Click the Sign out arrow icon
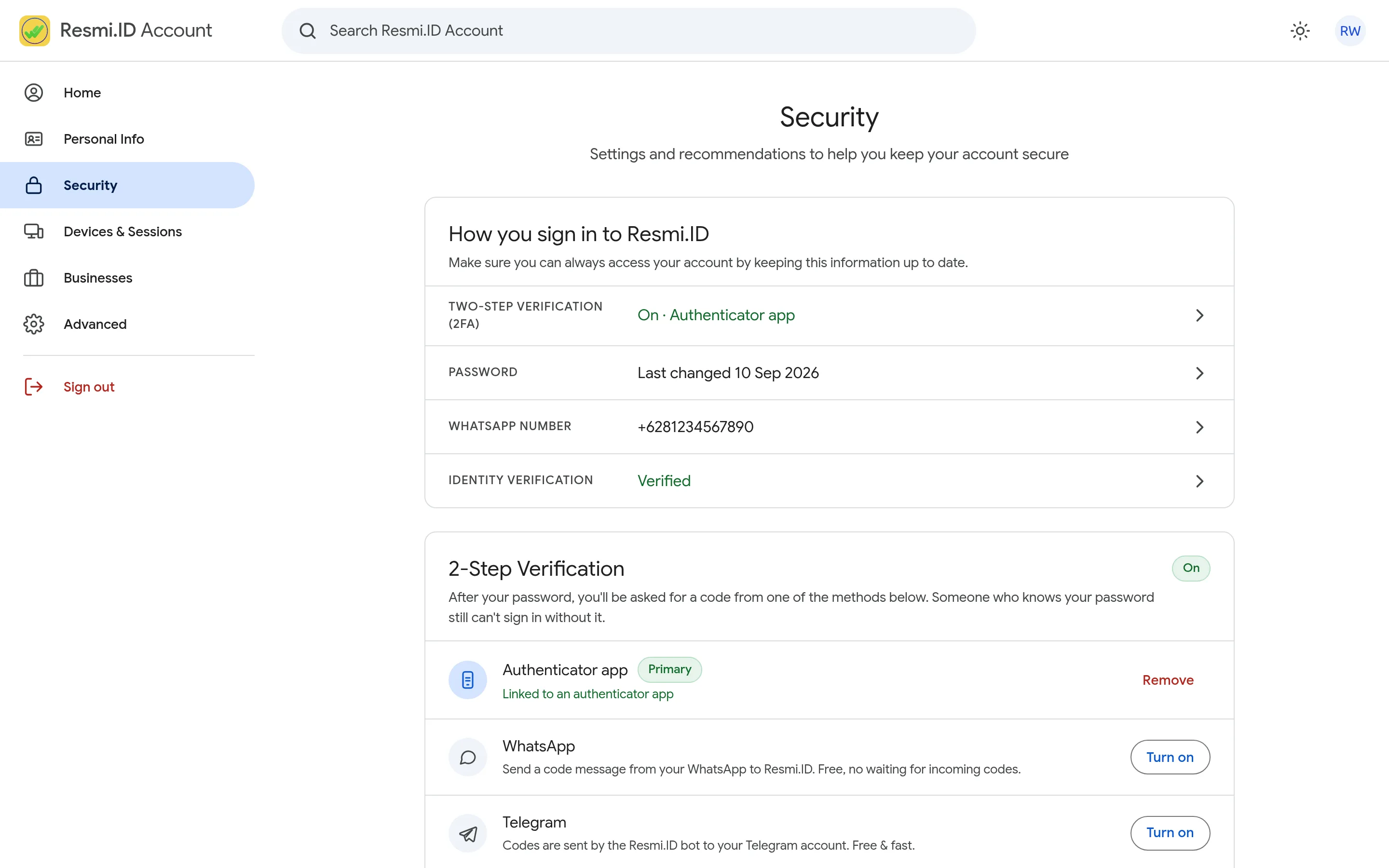The width and height of the screenshot is (1389, 868). click(x=34, y=387)
